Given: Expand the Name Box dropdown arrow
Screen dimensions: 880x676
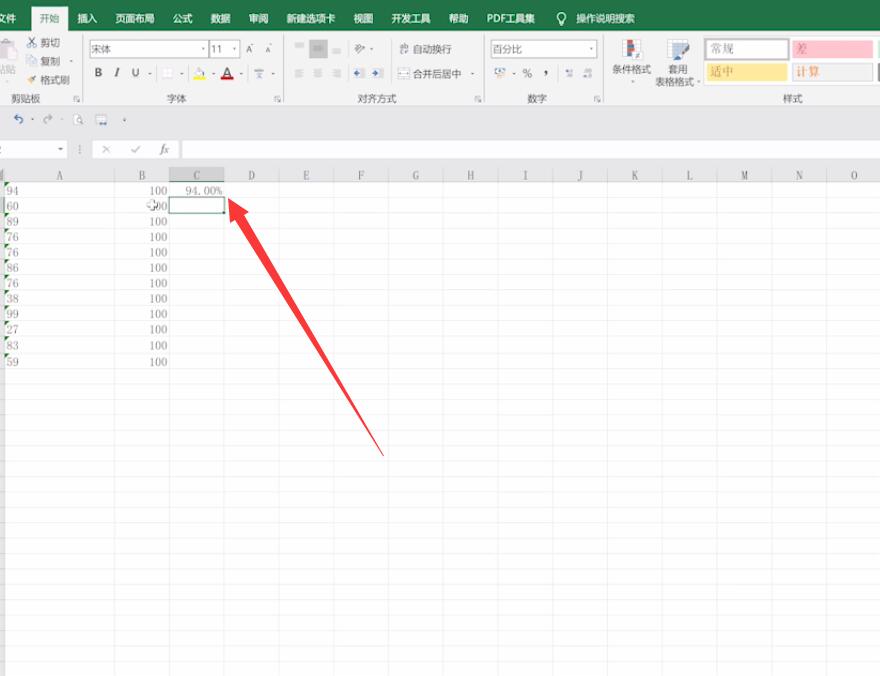Looking at the screenshot, I should [60, 149].
